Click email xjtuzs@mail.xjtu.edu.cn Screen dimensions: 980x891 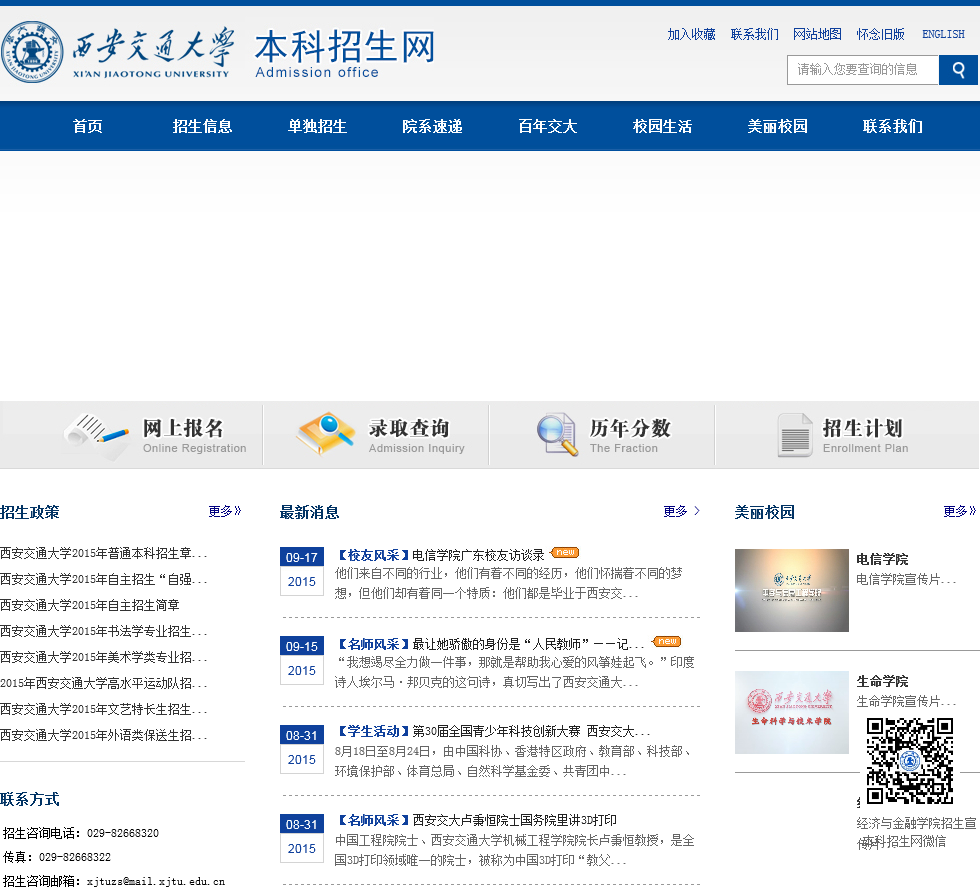tap(156, 882)
